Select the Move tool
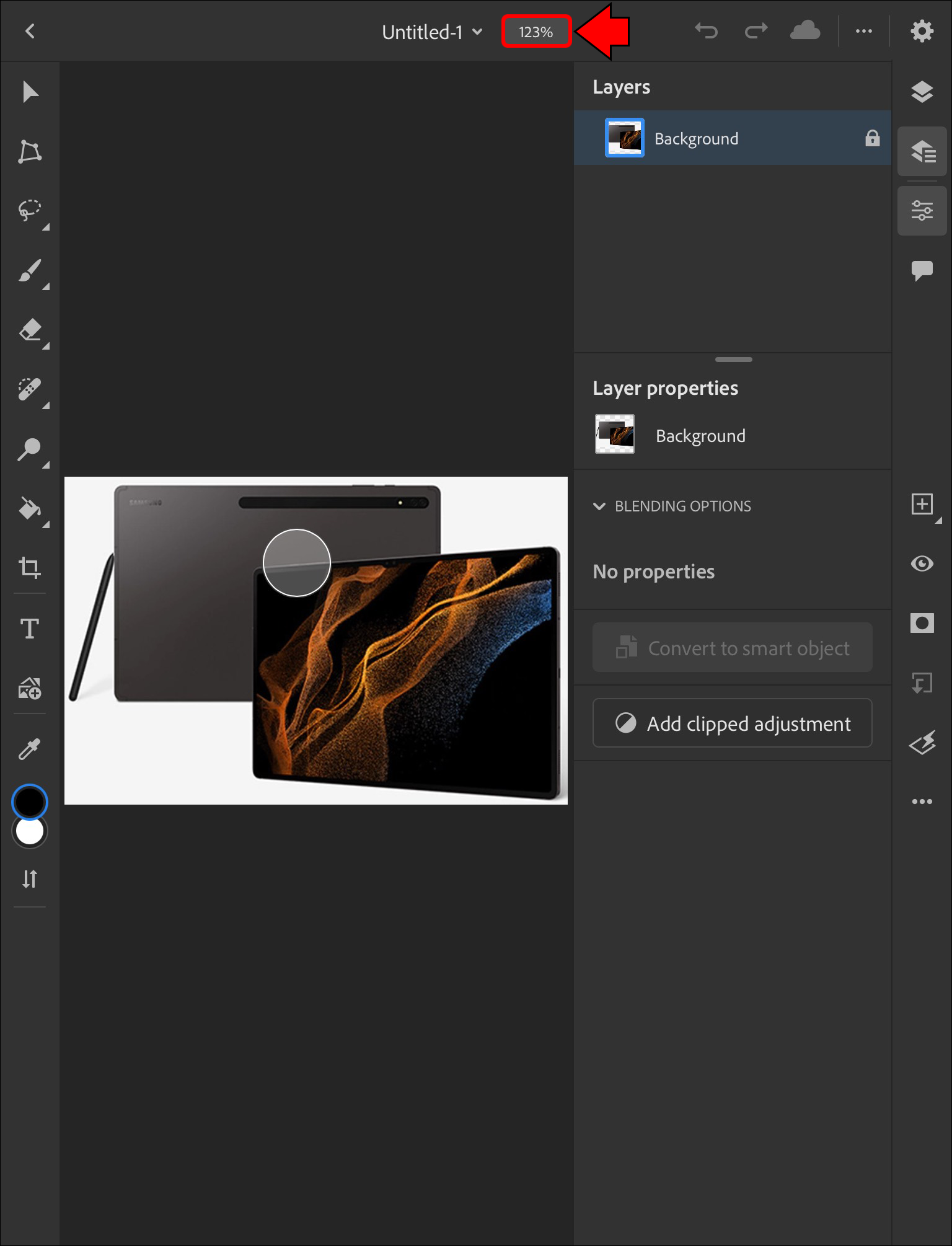The image size is (952, 1246). coord(30,92)
